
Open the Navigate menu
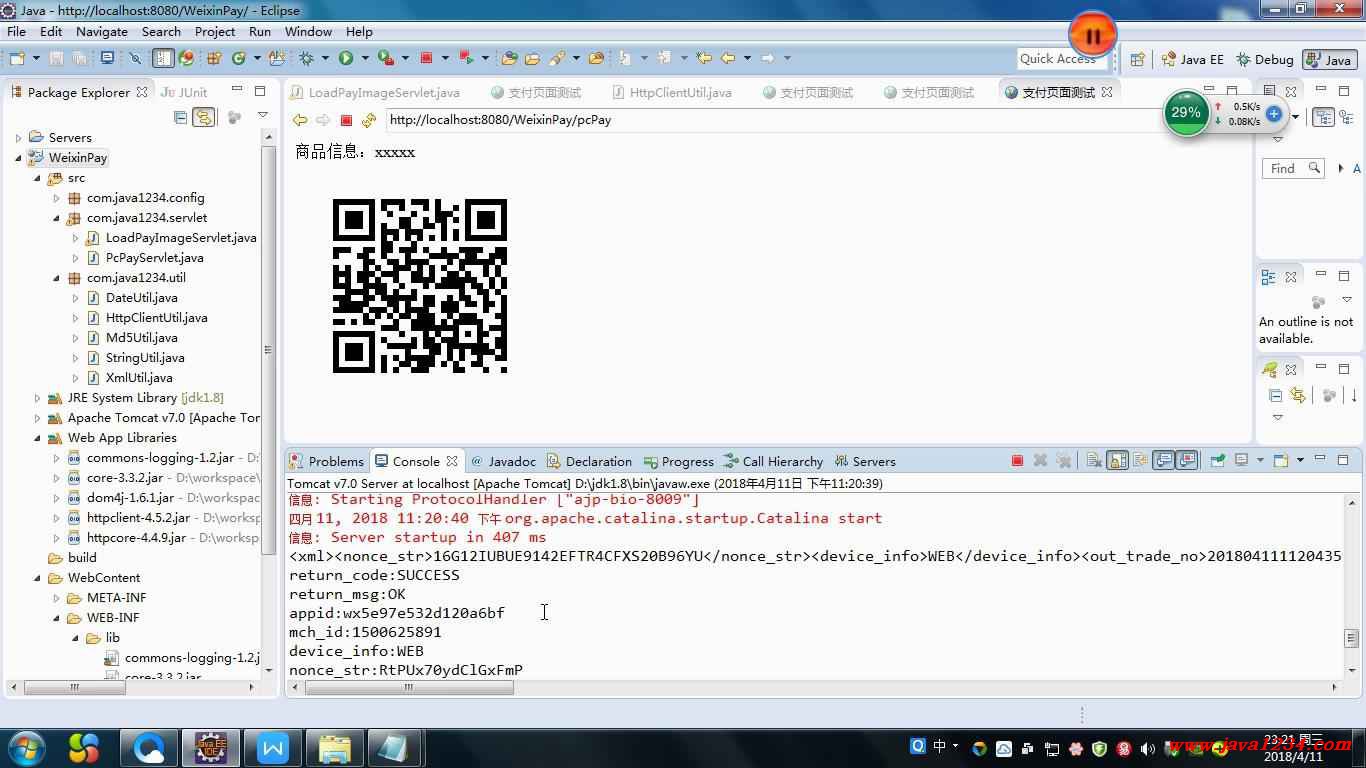[x=102, y=31]
